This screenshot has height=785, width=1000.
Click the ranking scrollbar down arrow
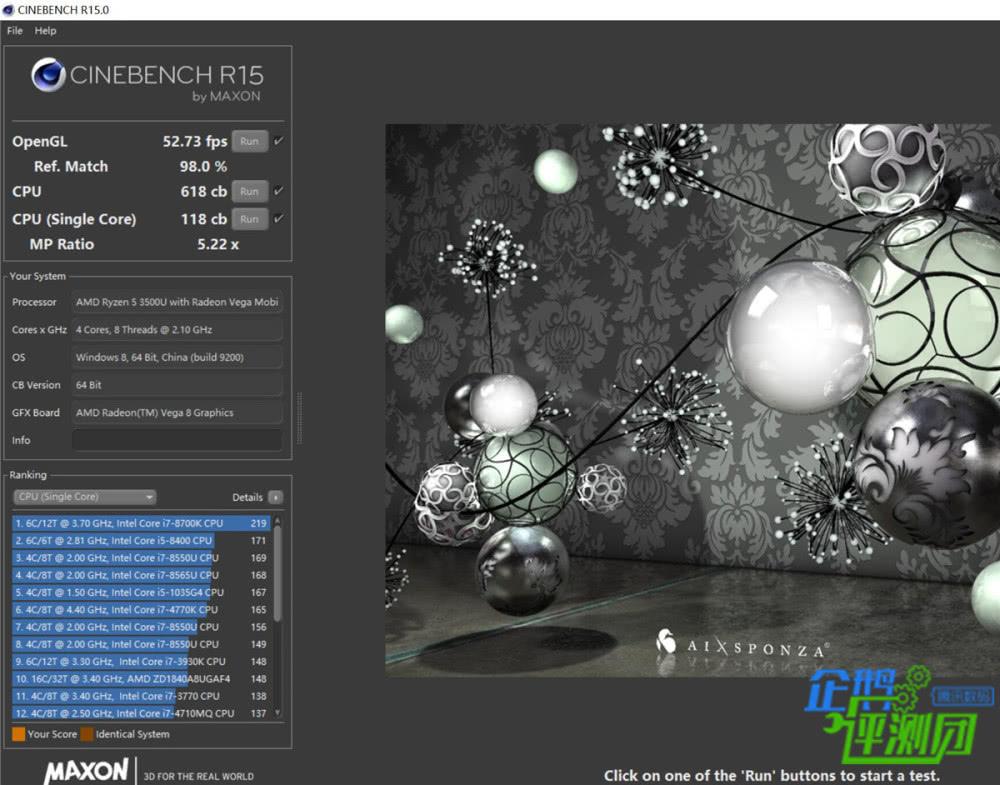277,713
